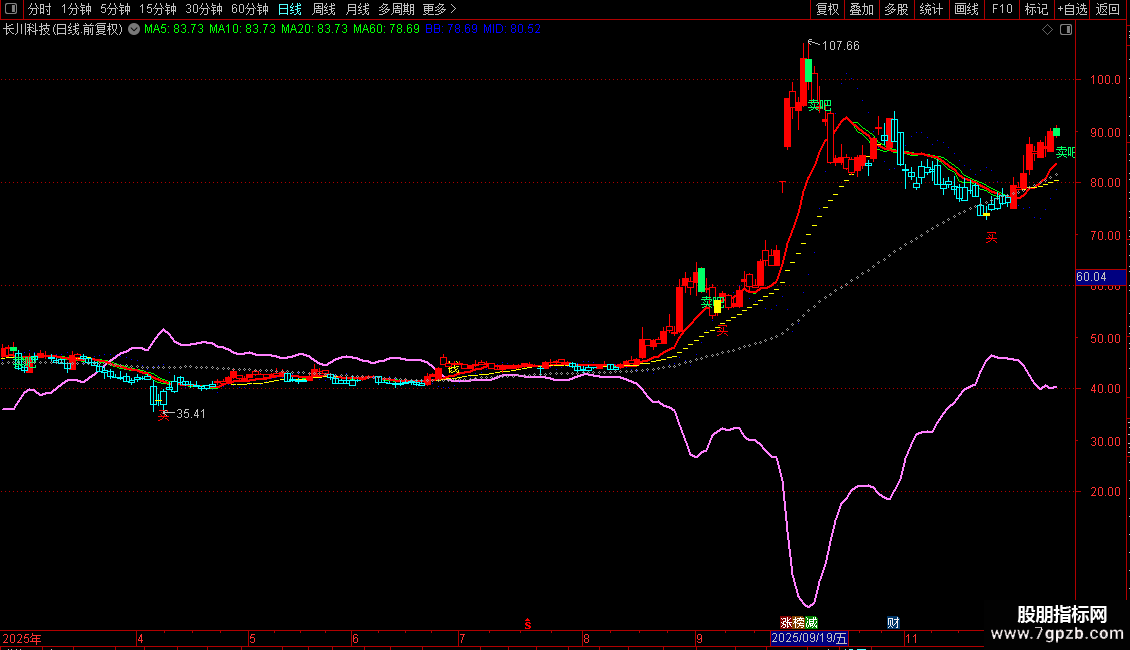Screen dimensions: 1130x650
Task: Click the MA5: 83.73 indicator value
Action: pos(174,29)
